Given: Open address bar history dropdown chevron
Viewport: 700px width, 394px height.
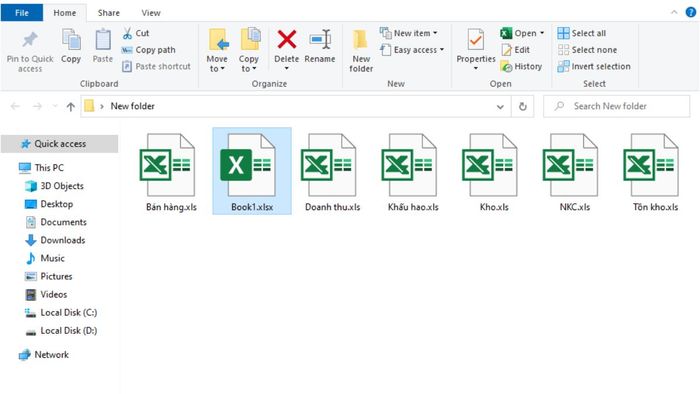Looking at the screenshot, I should click(x=500, y=107).
